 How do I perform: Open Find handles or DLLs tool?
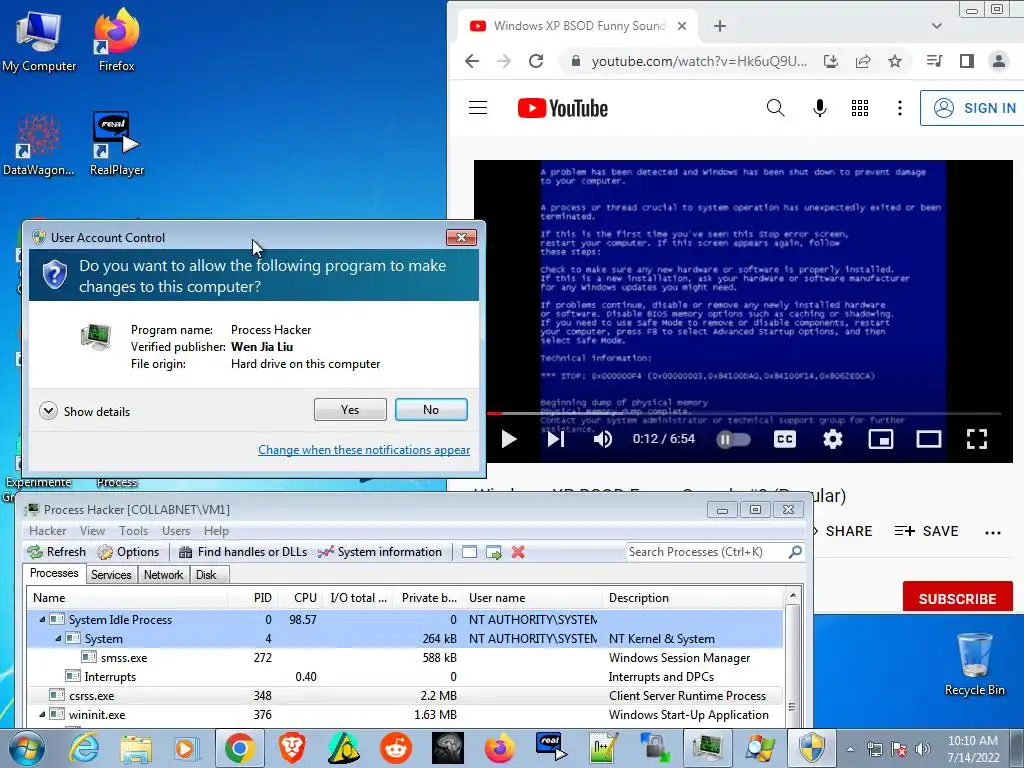[243, 552]
